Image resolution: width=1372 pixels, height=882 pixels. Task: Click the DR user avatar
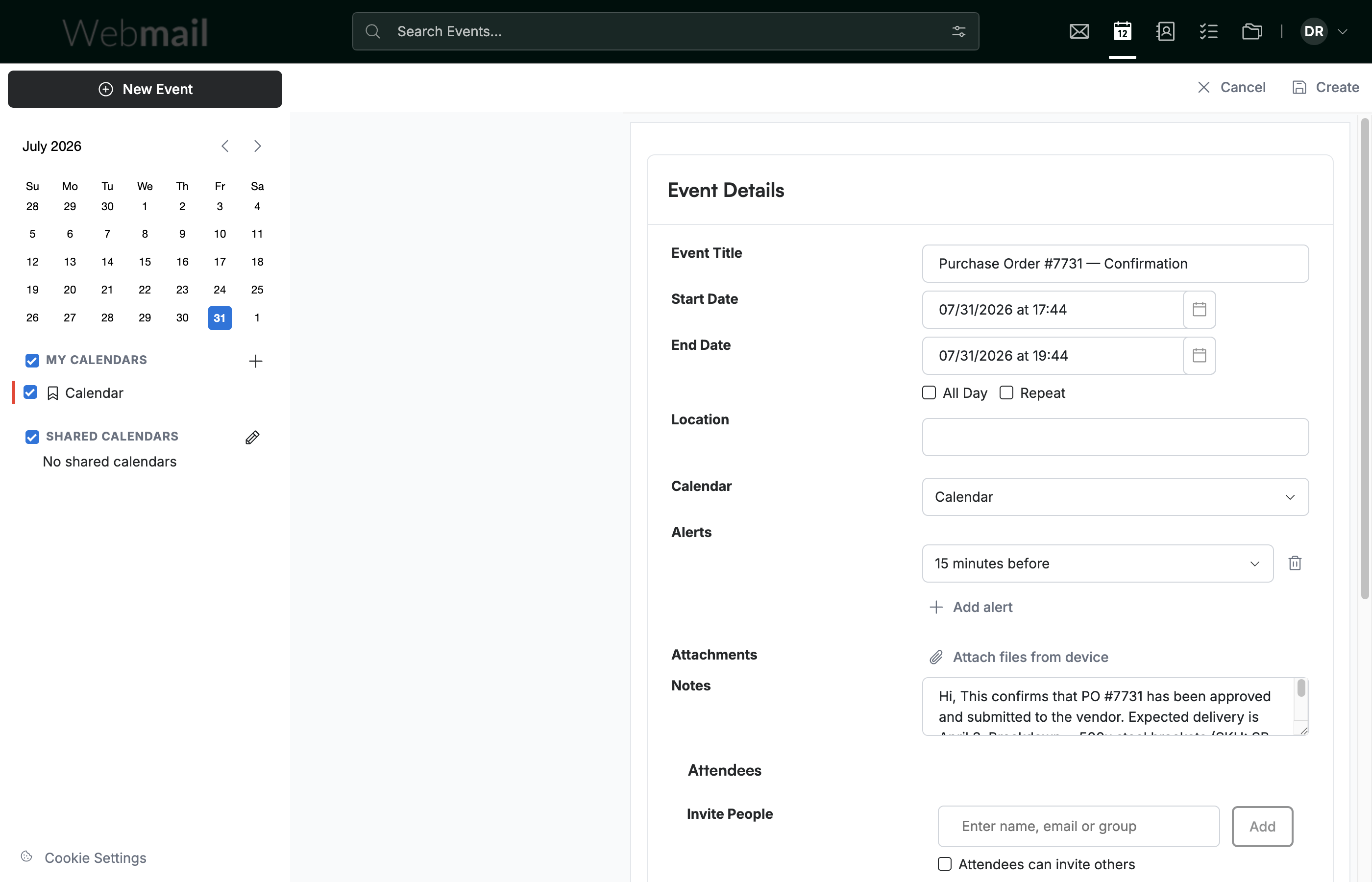(x=1314, y=31)
